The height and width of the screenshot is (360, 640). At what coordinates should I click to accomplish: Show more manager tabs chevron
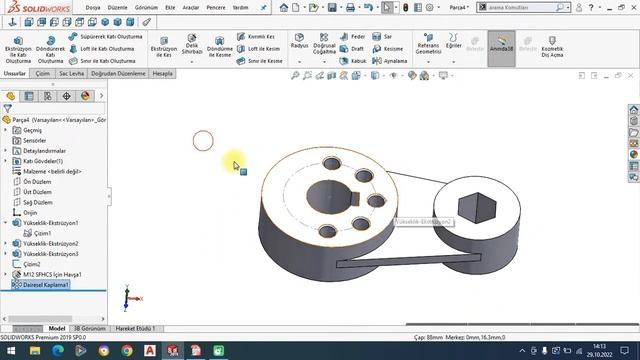pyautogui.click(x=101, y=96)
